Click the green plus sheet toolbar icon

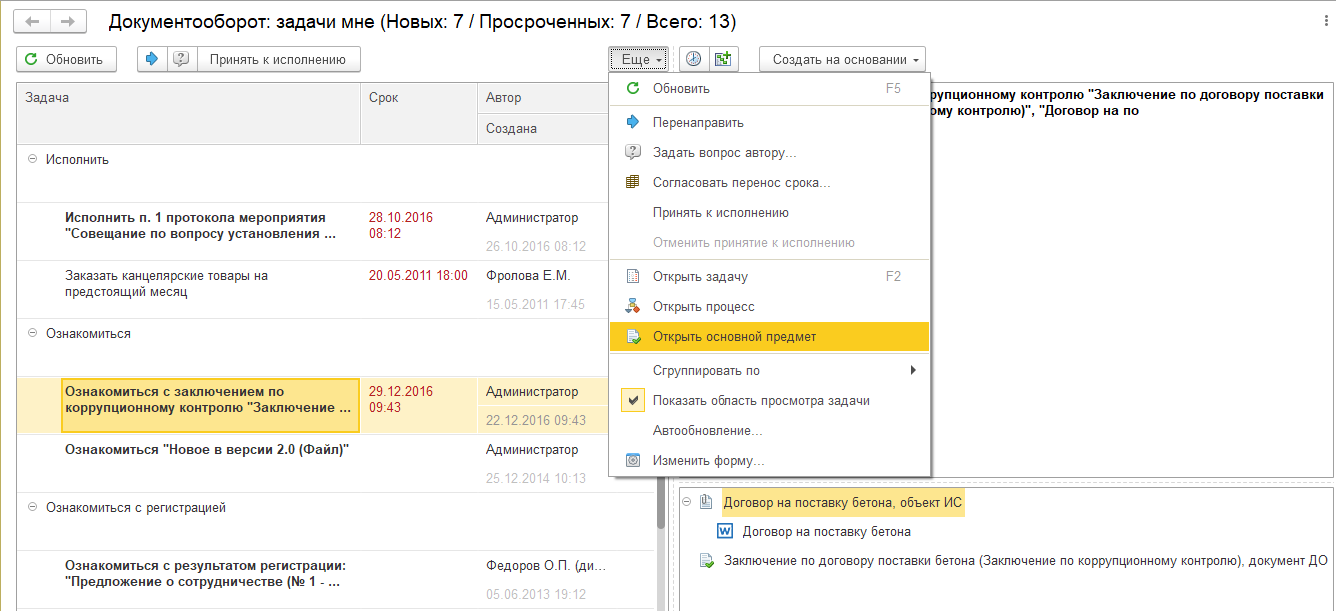[x=723, y=59]
